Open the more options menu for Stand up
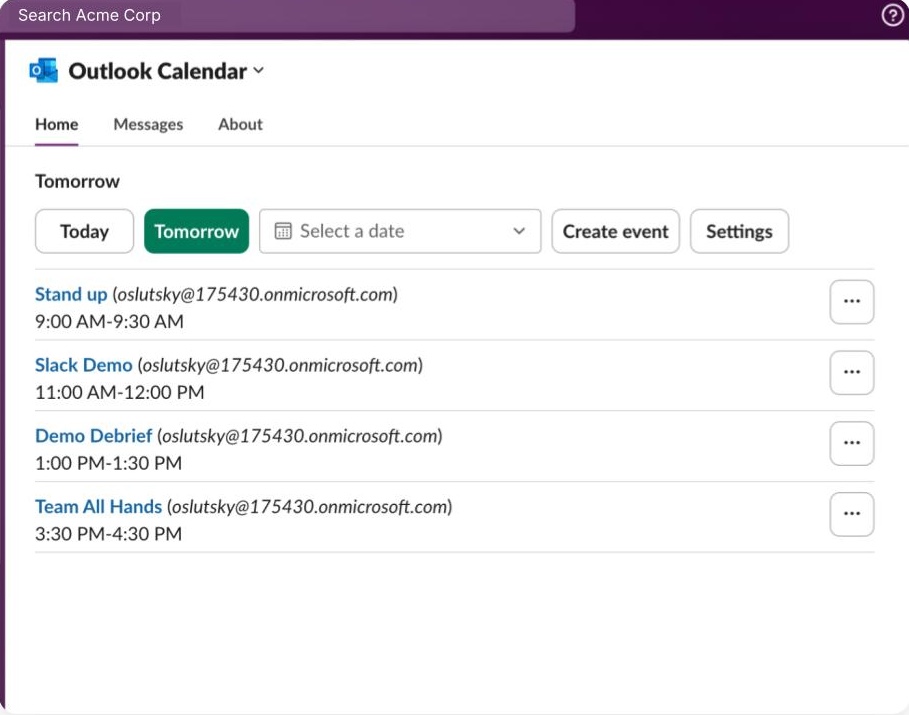 [x=852, y=302]
